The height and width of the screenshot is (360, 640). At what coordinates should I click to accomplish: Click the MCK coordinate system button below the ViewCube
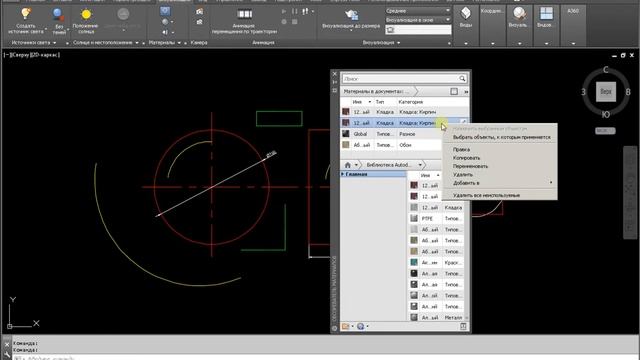(605, 131)
